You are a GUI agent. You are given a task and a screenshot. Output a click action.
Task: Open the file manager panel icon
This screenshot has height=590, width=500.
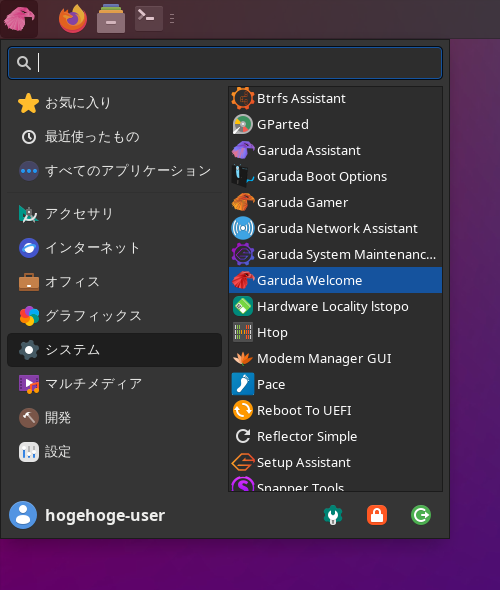point(111,18)
